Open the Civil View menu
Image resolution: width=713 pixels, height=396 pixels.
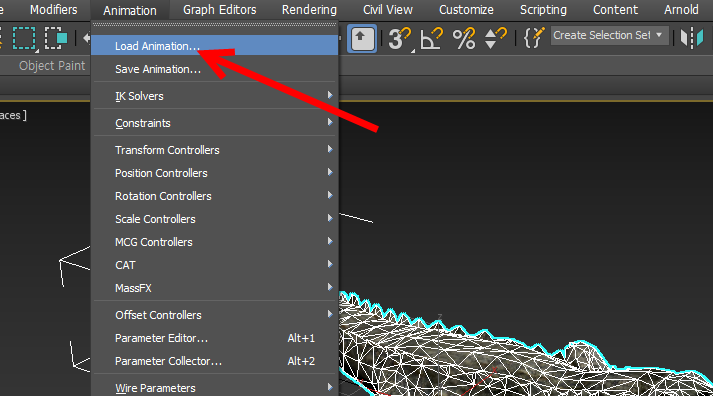pyautogui.click(x=388, y=10)
